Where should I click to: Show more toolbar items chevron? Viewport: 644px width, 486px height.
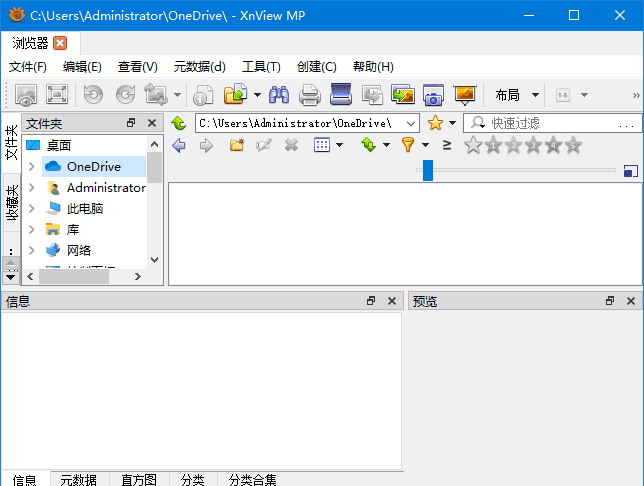[636, 95]
